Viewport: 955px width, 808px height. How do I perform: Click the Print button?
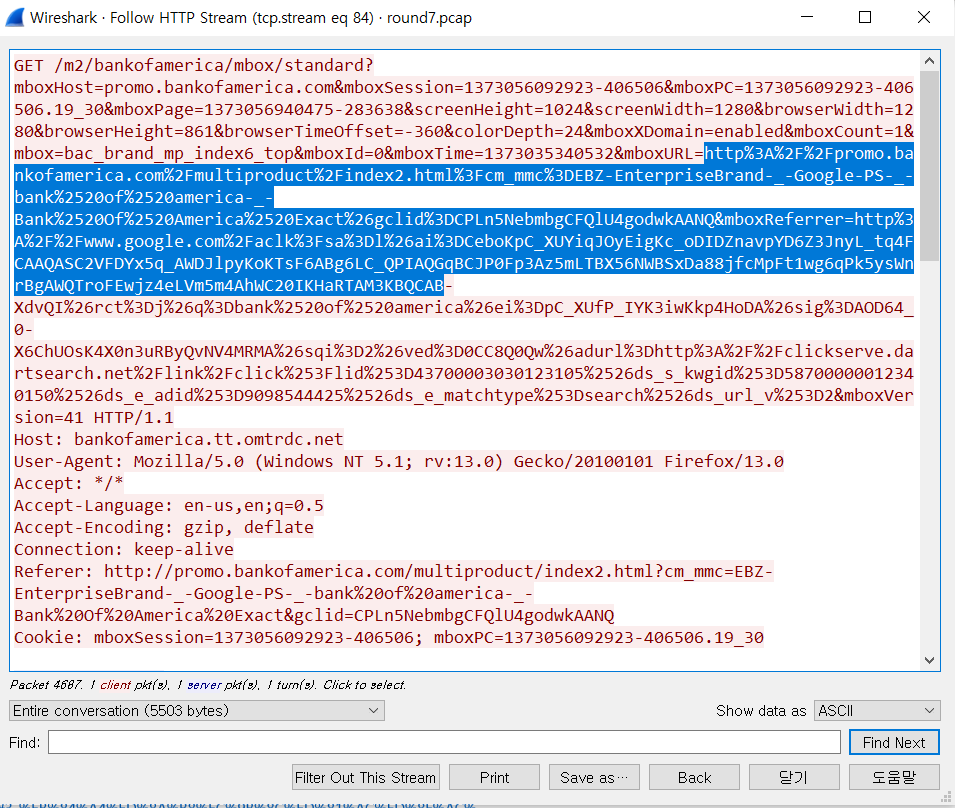click(x=494, y=778)
